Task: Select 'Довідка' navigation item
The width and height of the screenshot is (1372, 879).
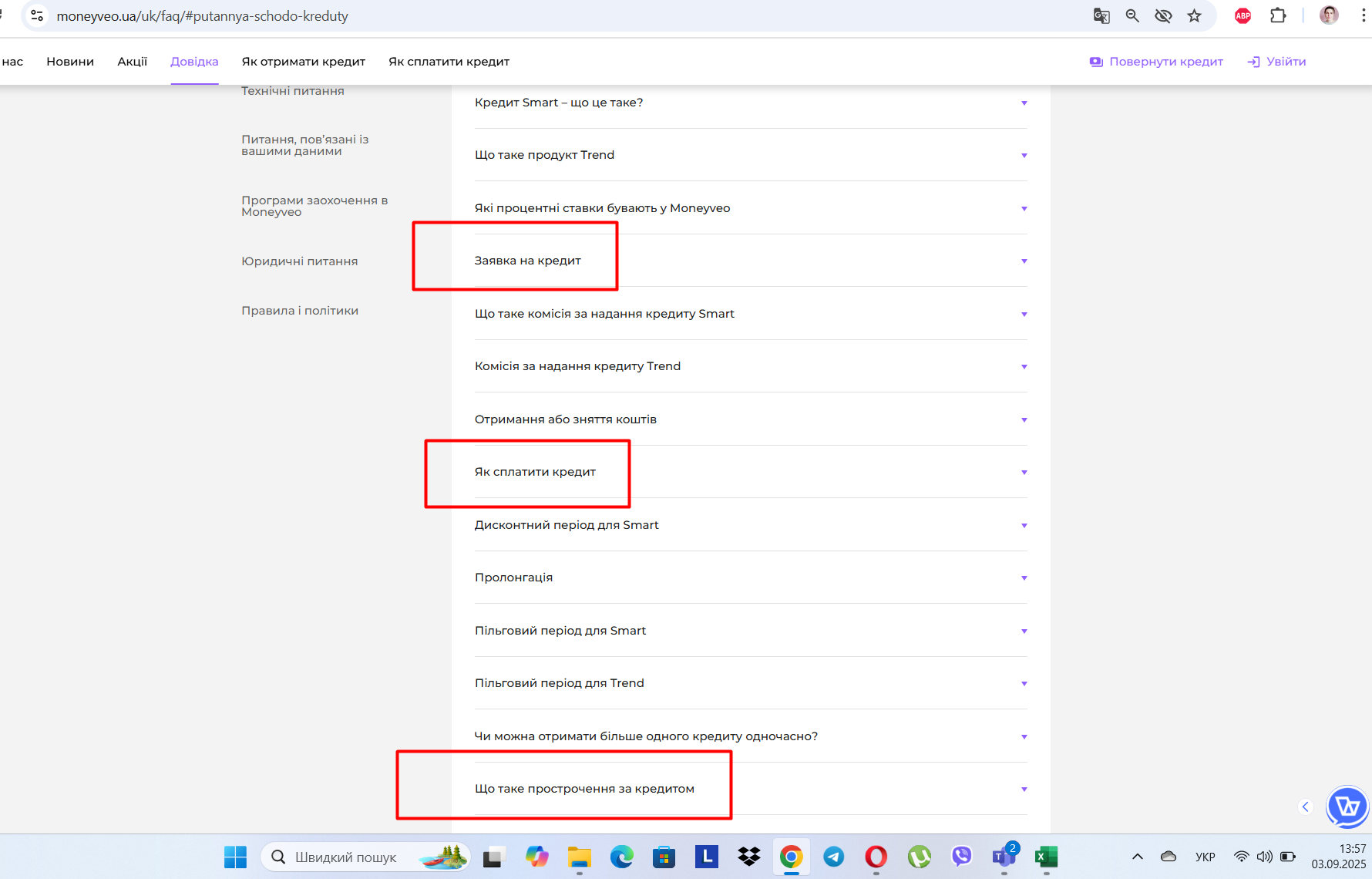Action: (x=194, y=62)
